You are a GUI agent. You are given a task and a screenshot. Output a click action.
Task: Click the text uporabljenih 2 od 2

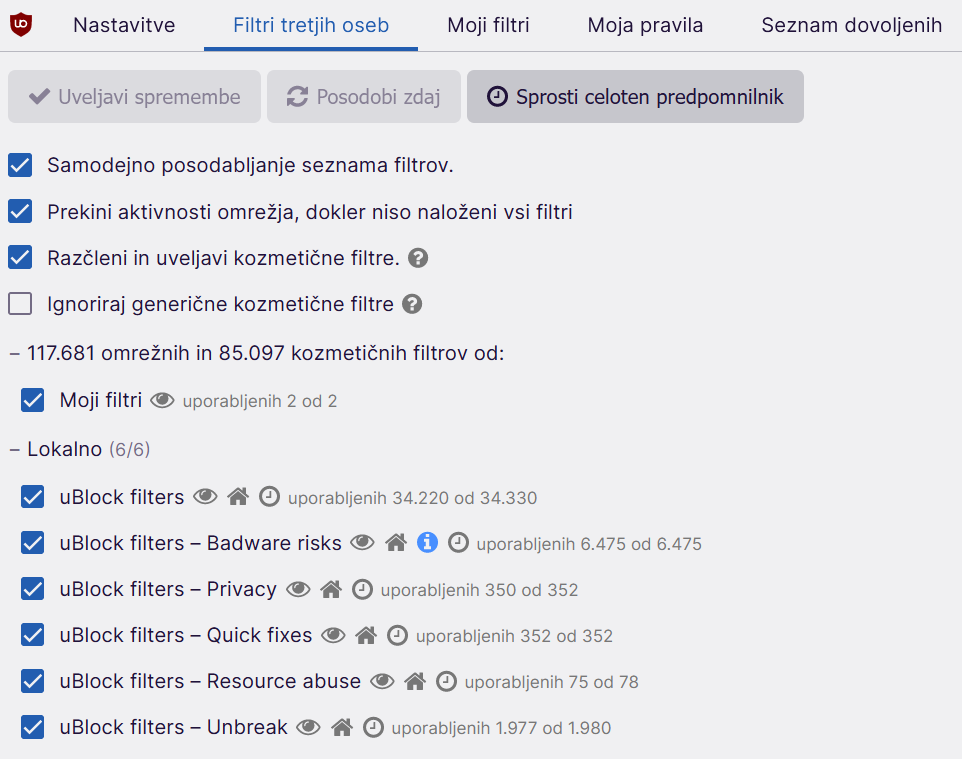coord(260,401)
